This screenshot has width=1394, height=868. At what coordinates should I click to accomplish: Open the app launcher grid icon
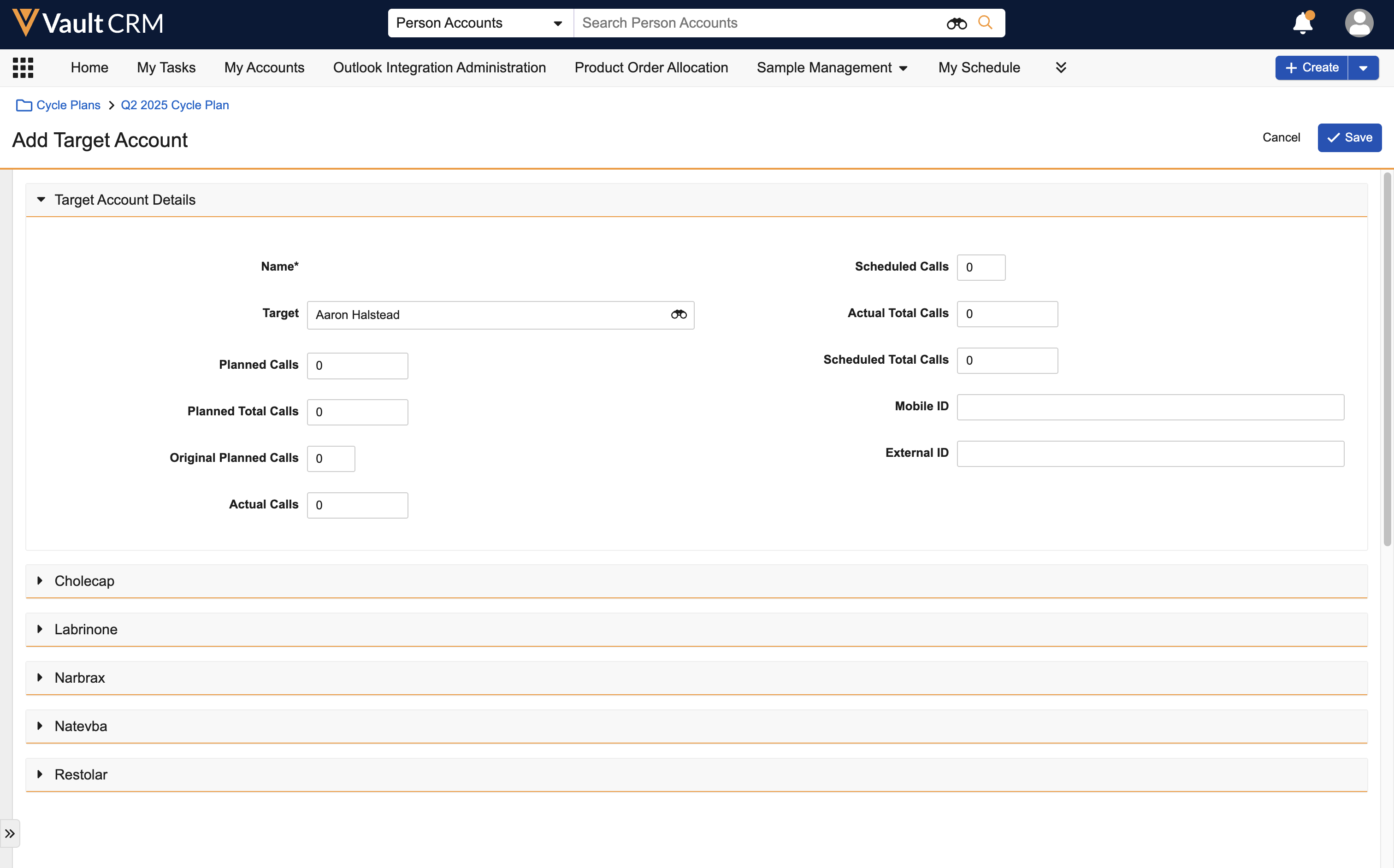(23, 68)
